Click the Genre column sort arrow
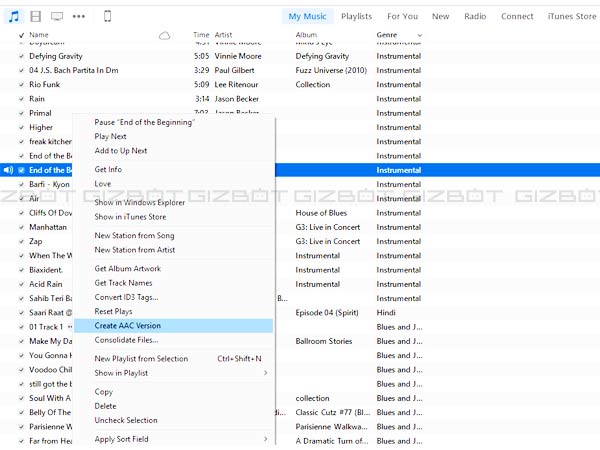 [418, 35]
